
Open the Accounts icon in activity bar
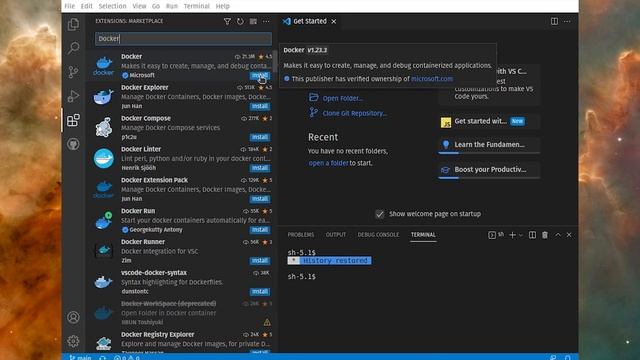pyautogui.click(x=73, y=317)
